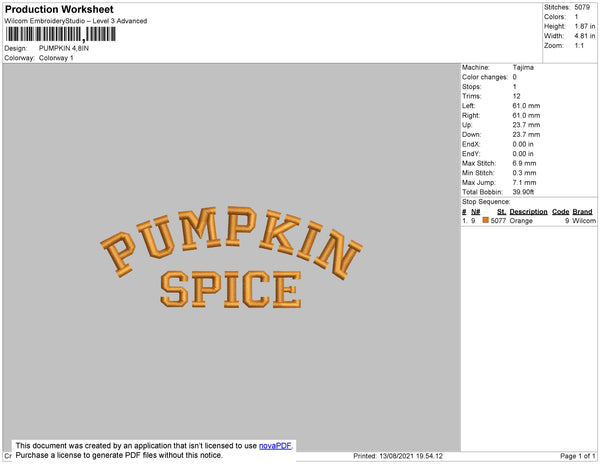Click the 'Description' column header
This screenshot has width=600, height=464.
[x=528, y=212]
